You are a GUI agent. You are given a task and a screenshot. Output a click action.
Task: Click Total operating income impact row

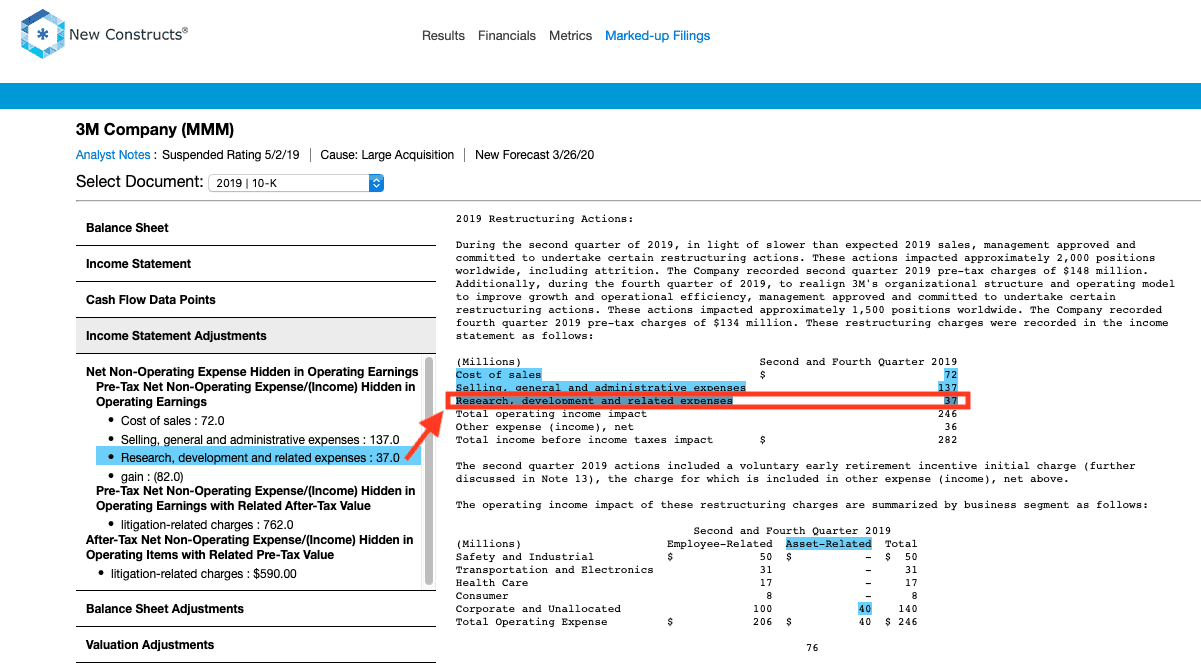coord(706,414)
